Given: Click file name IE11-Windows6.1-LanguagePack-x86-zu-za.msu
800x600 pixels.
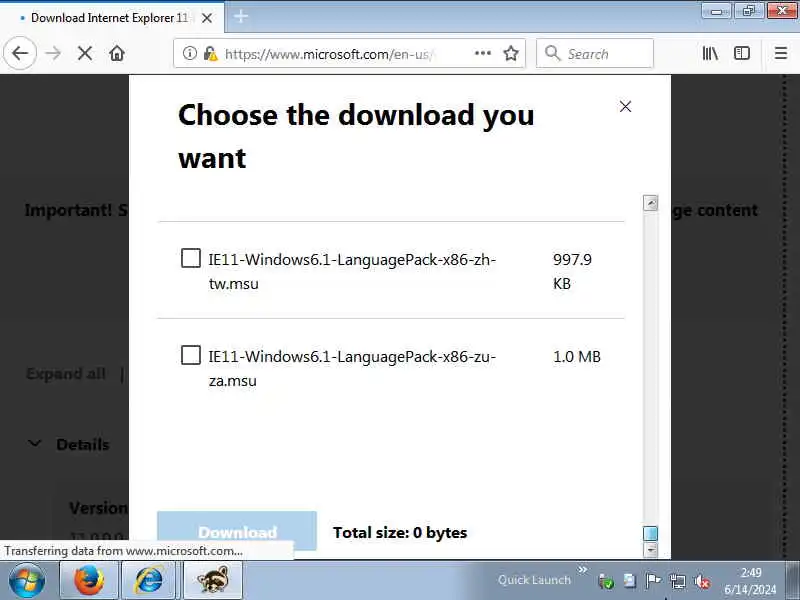Looking at the screenshot, I should (352, 368).
